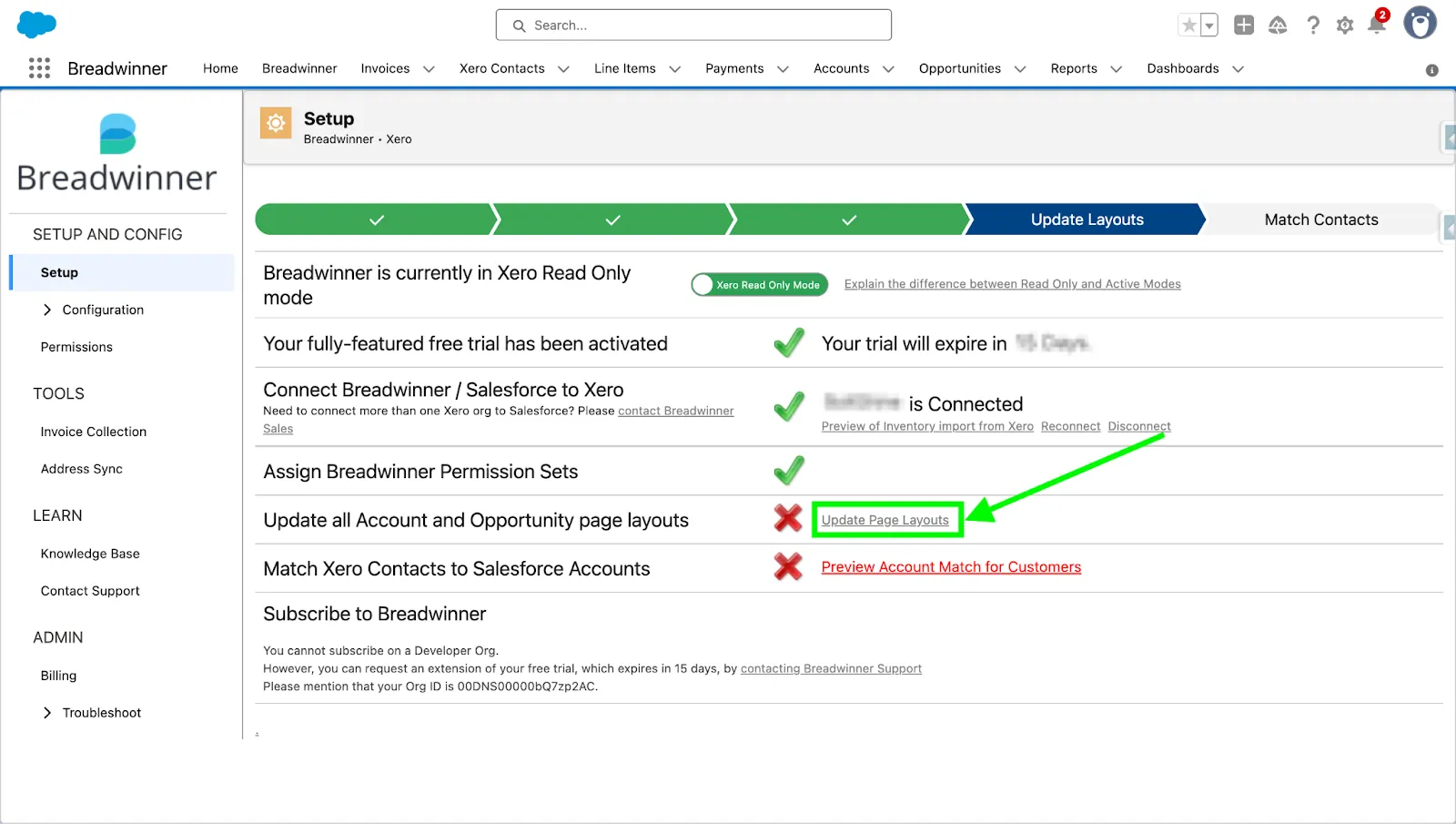The width and height of the screenshot is (1456, 824).
Task: Click Update Page Layouts link
Action: point(885,520)
